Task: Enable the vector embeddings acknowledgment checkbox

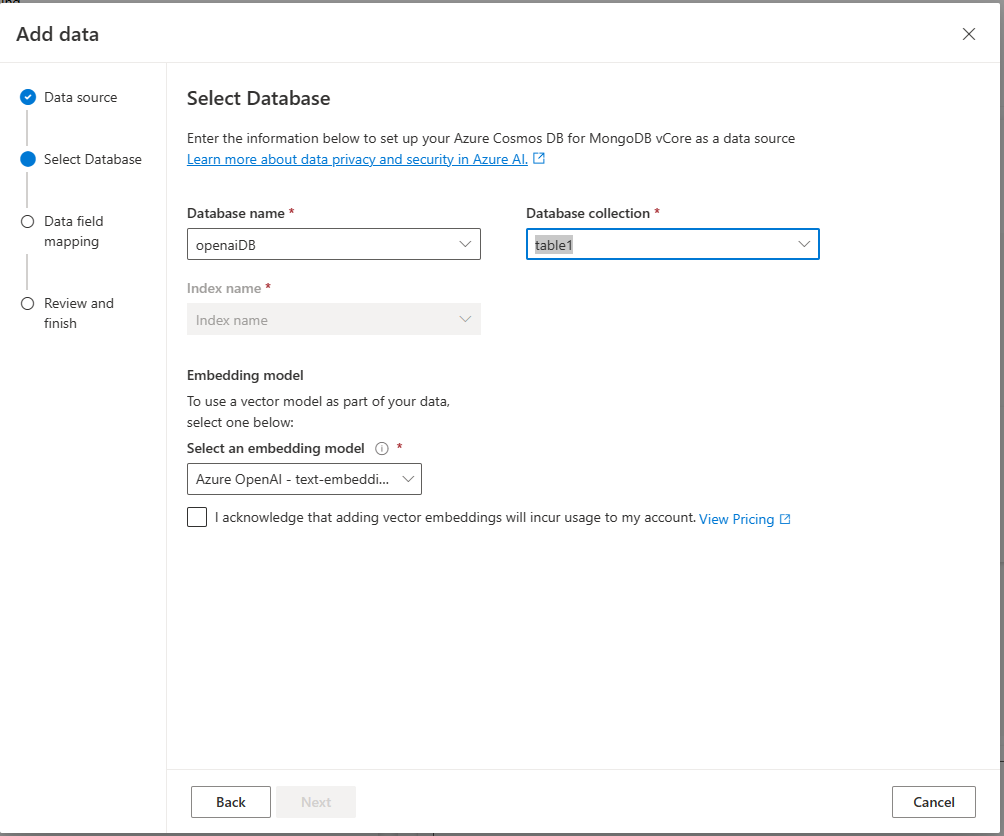Action: click(196, 516)
